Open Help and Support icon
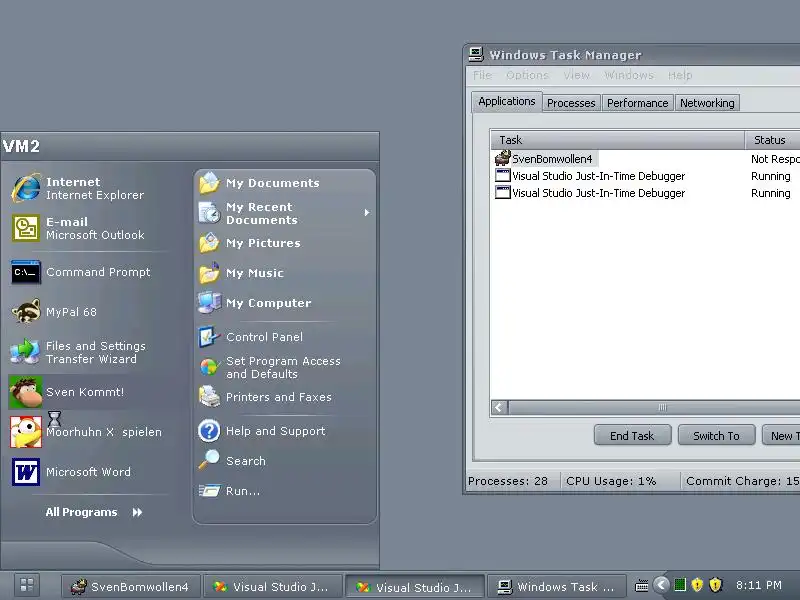 209,431
